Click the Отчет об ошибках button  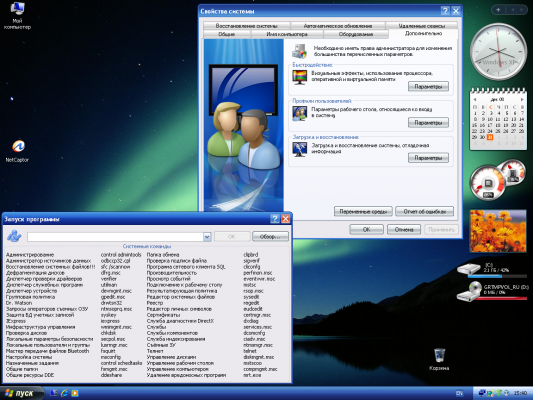[425, 212]
